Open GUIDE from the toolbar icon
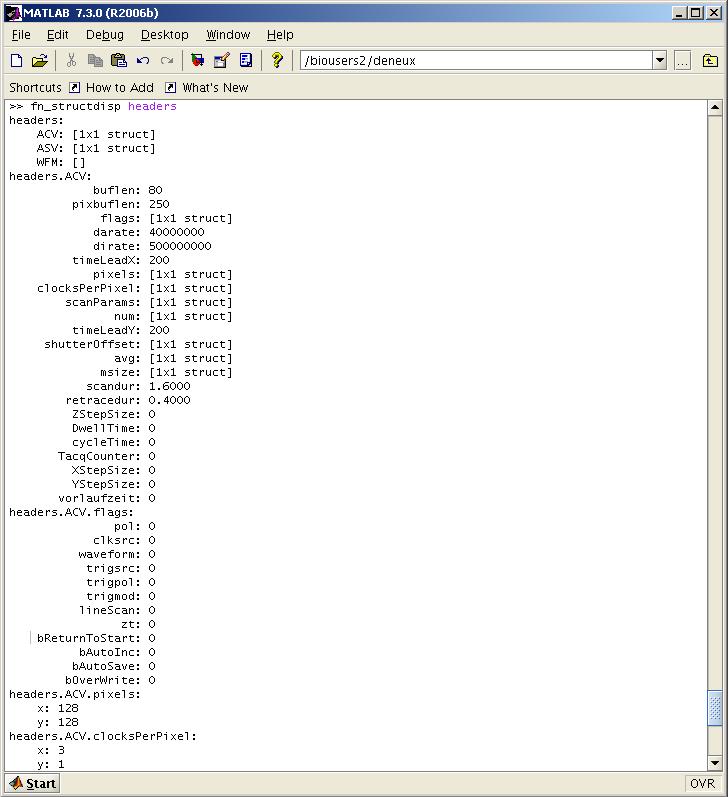 pos(222,60)
